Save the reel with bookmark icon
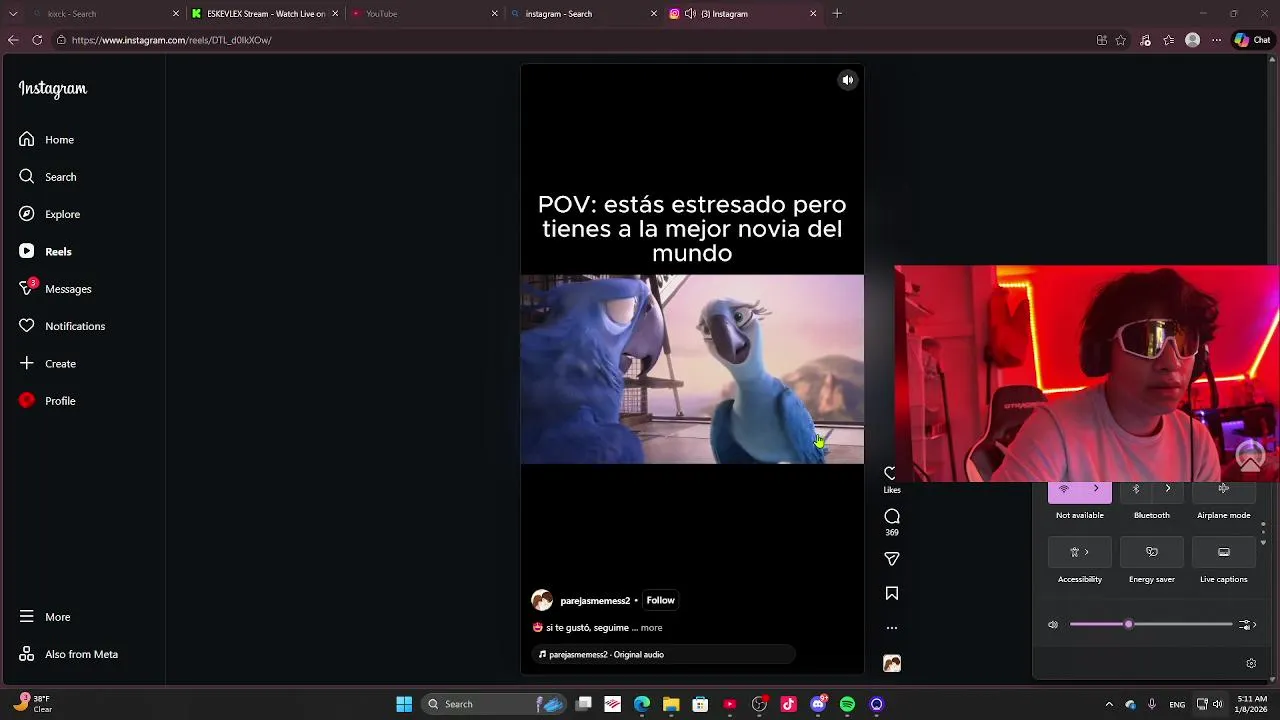This screenshot has height=720, width=1280. (892, 593)
